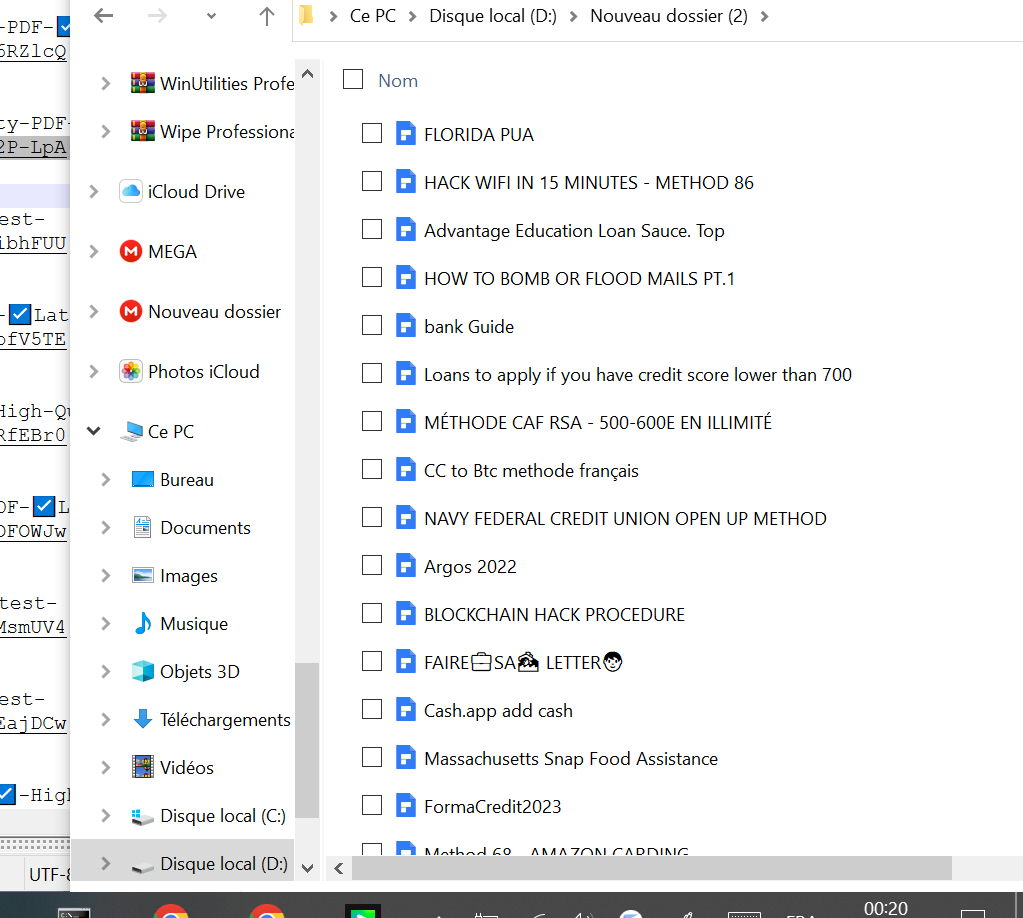Select the Argos 2022 file name
This screenshot has width=1023, height=918.
[470, 567]
